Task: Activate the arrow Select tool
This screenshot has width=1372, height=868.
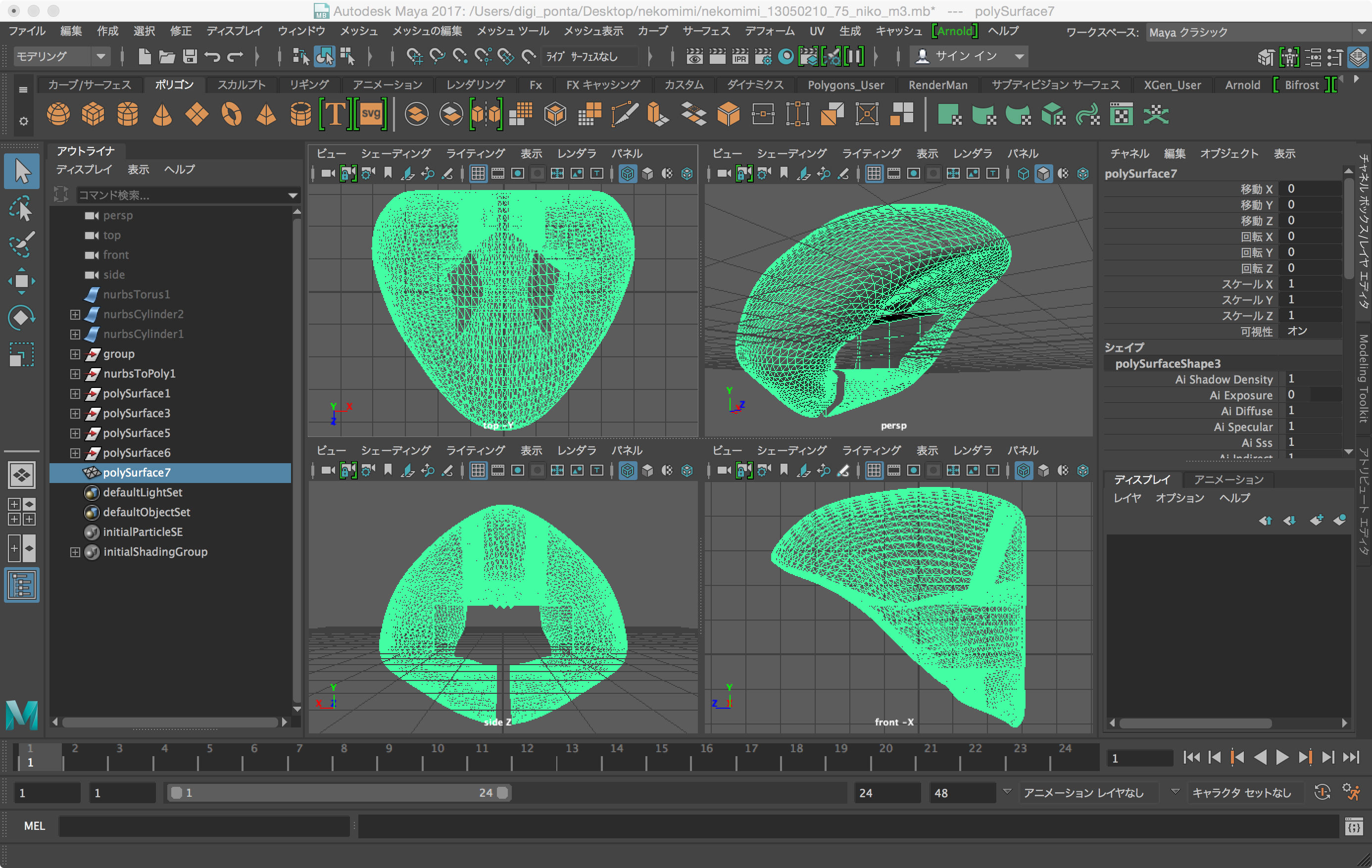Action: tap(22, 171)
